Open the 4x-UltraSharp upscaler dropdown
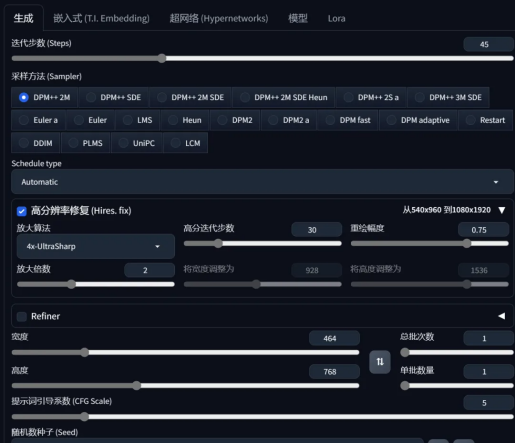This screenshot has width=516, height=444. (x=96, y=246)
